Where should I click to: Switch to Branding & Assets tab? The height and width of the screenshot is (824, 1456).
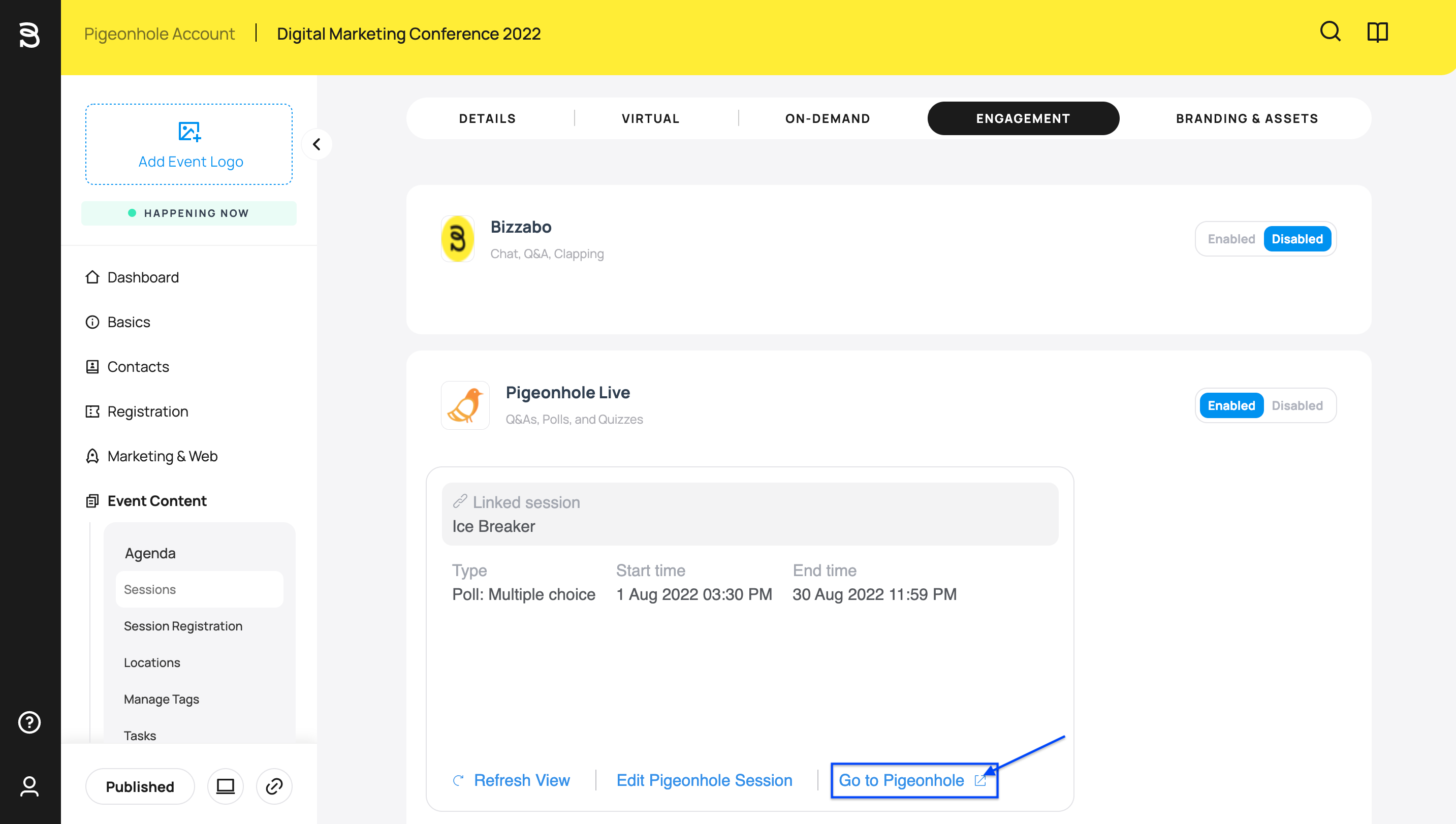(1247, 118)
